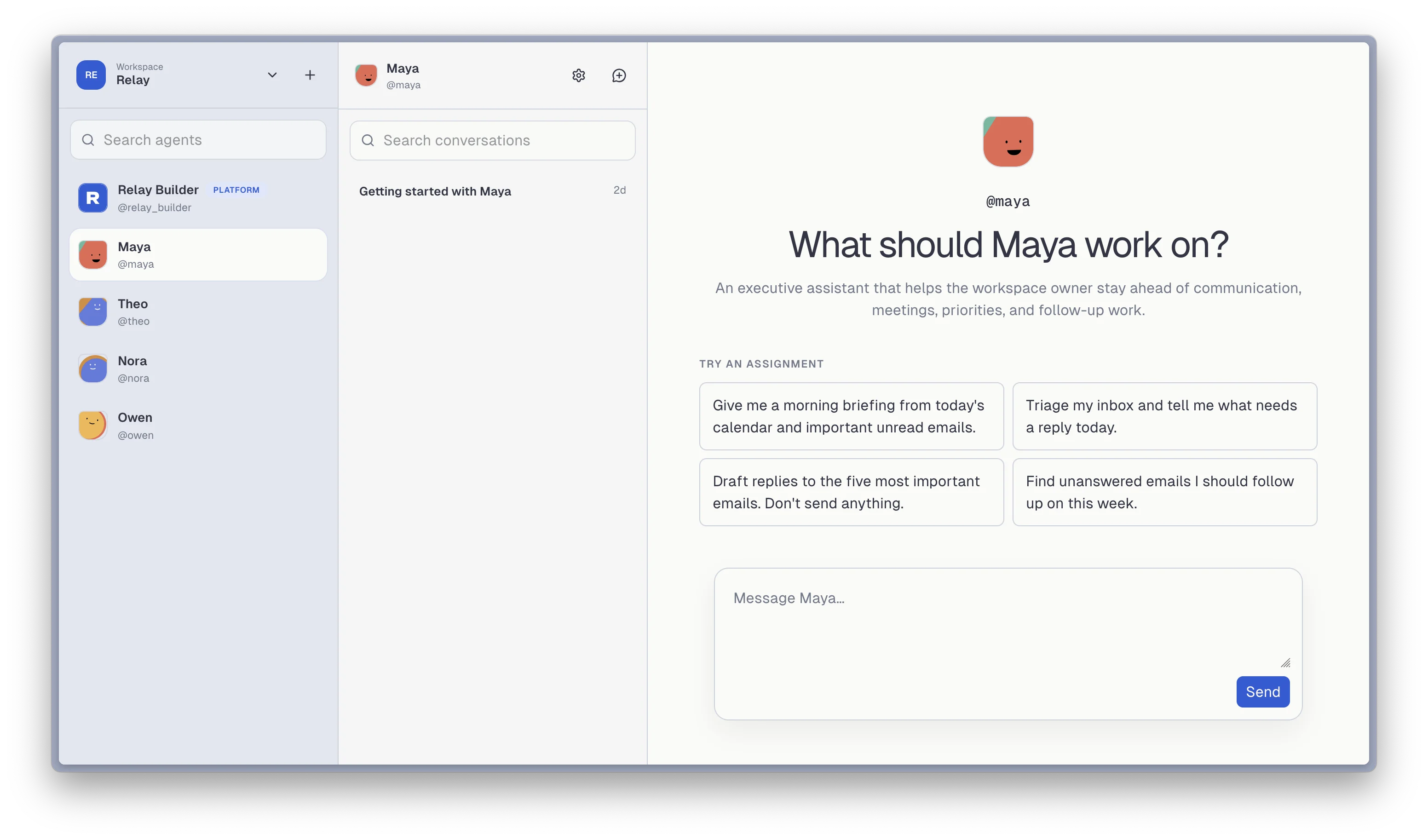Focus the Search agents field
This screenshot has width=1428, height=840.
click(x=198, y=139)
